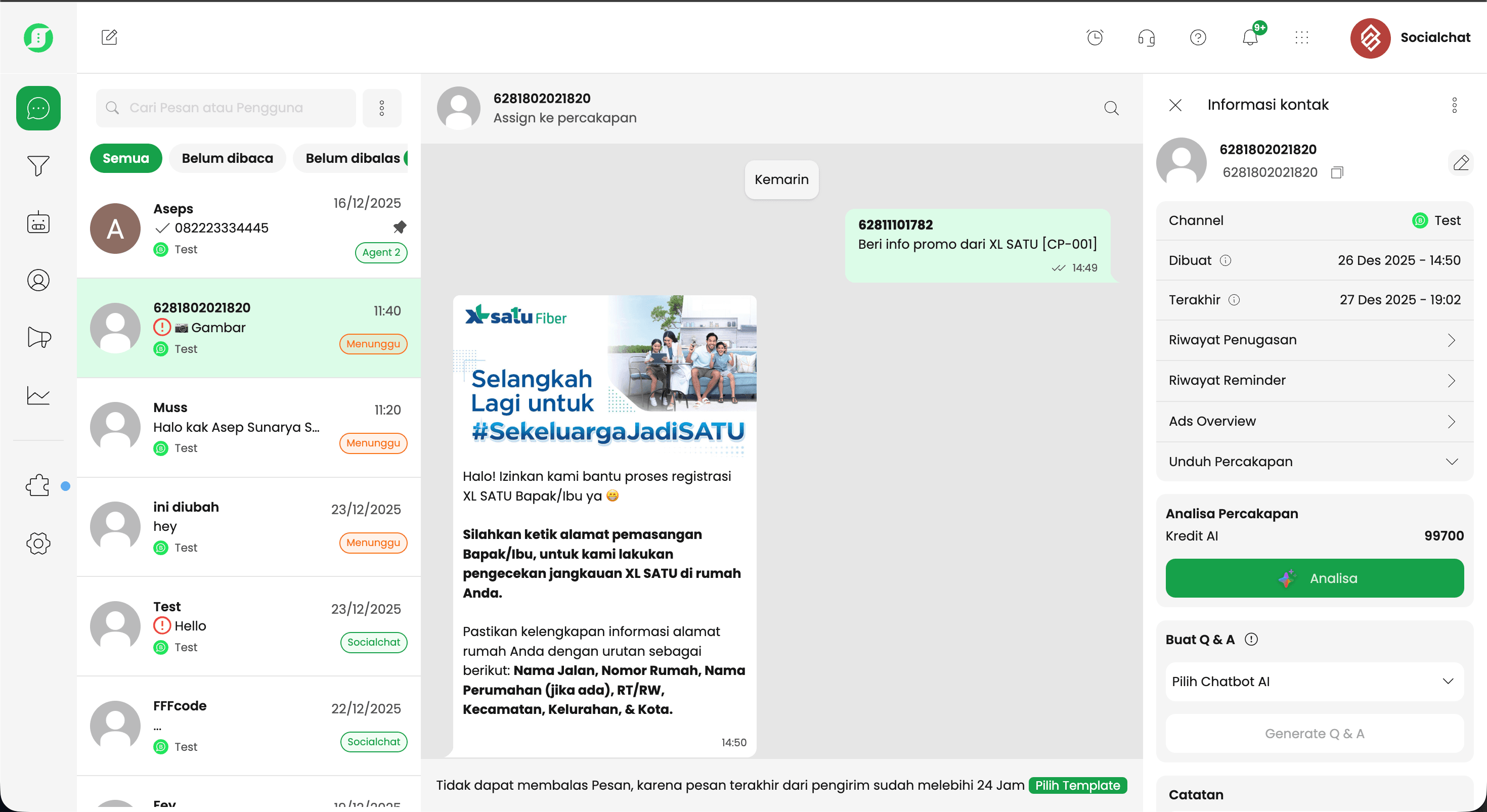1487x812 pixels.
Task: Open the ini diubah conversation
Action: [248, 527]
